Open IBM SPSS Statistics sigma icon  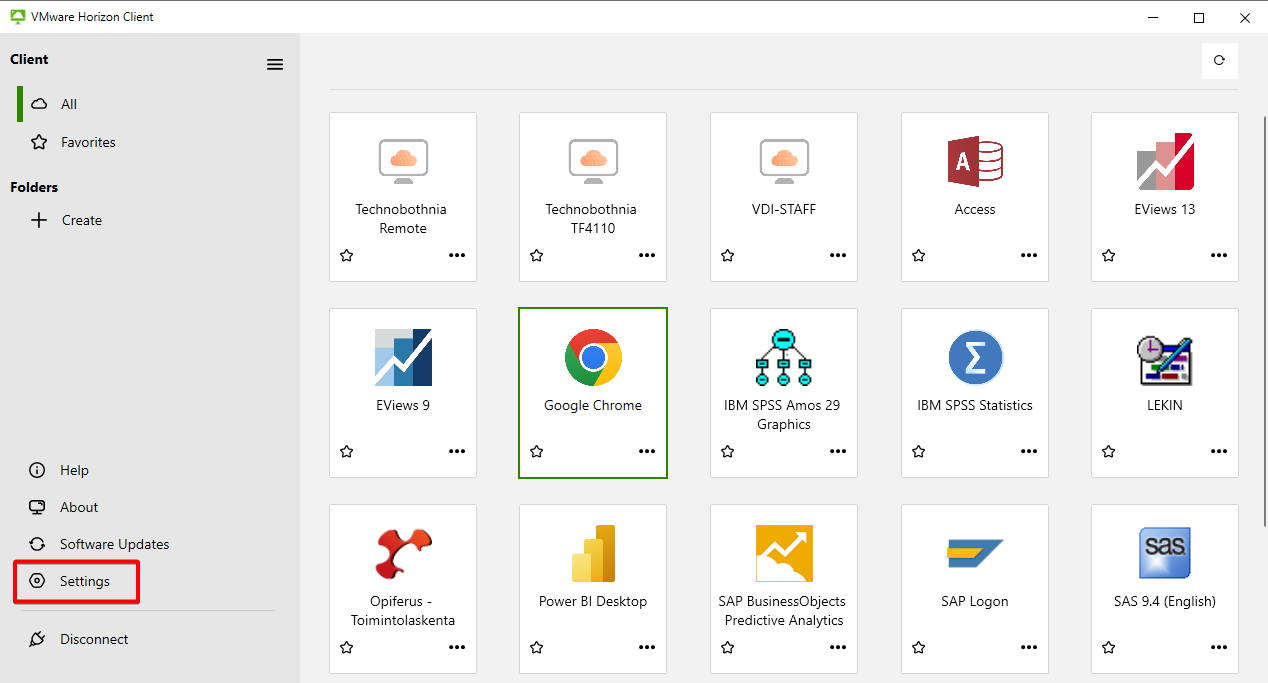(x=974, y=357)
